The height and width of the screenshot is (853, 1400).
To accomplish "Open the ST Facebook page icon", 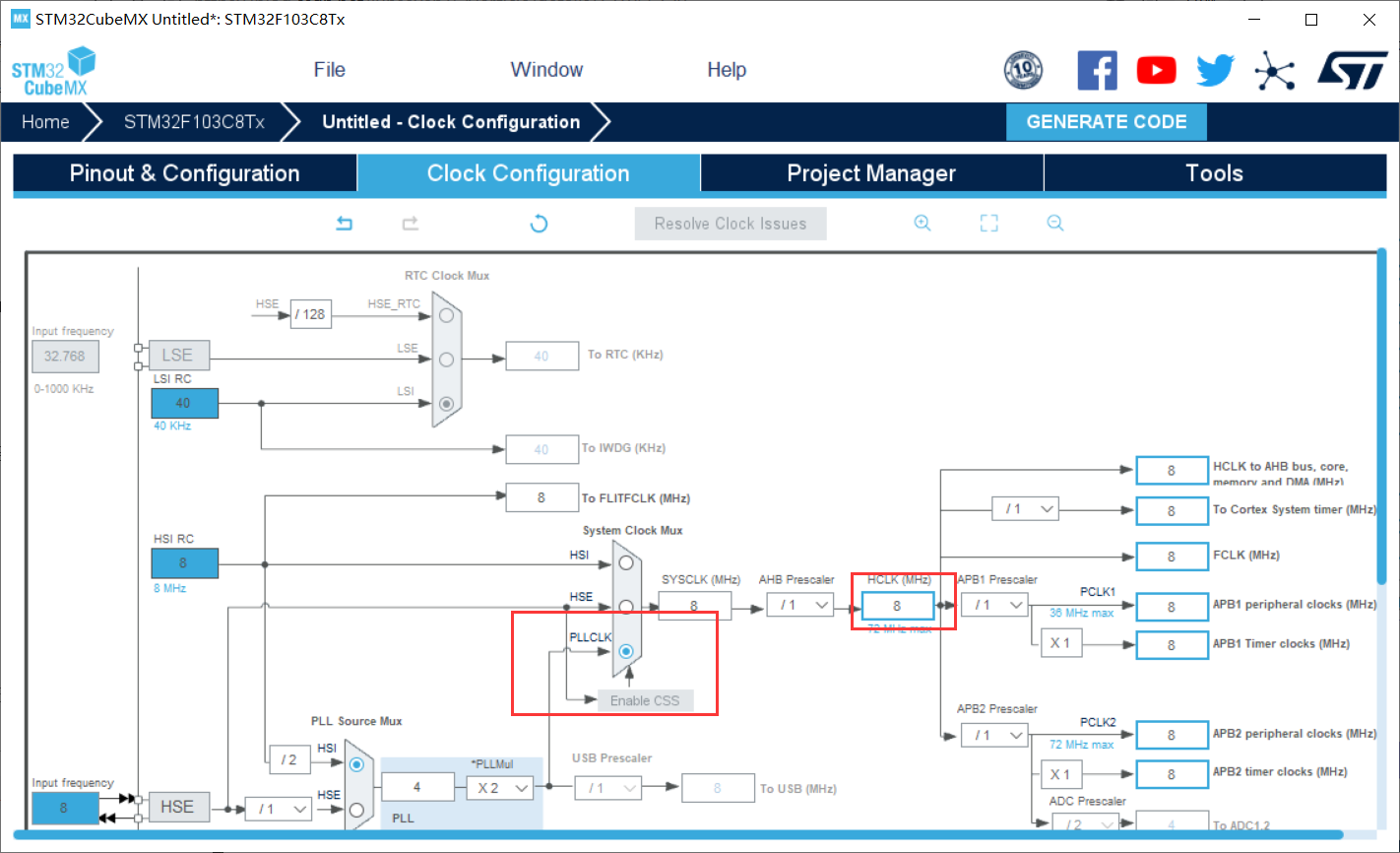I will [1098, 70].
